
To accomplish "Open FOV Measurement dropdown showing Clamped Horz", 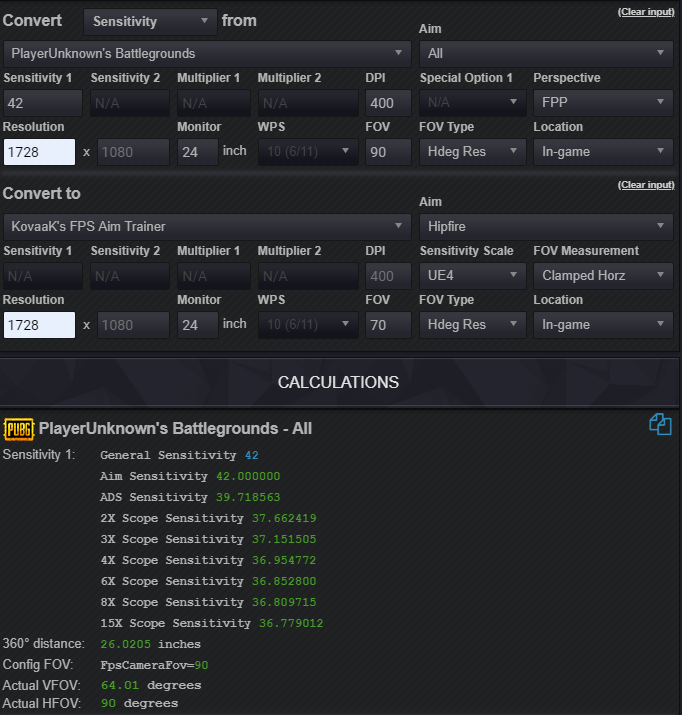I will (x=603, y=276).
